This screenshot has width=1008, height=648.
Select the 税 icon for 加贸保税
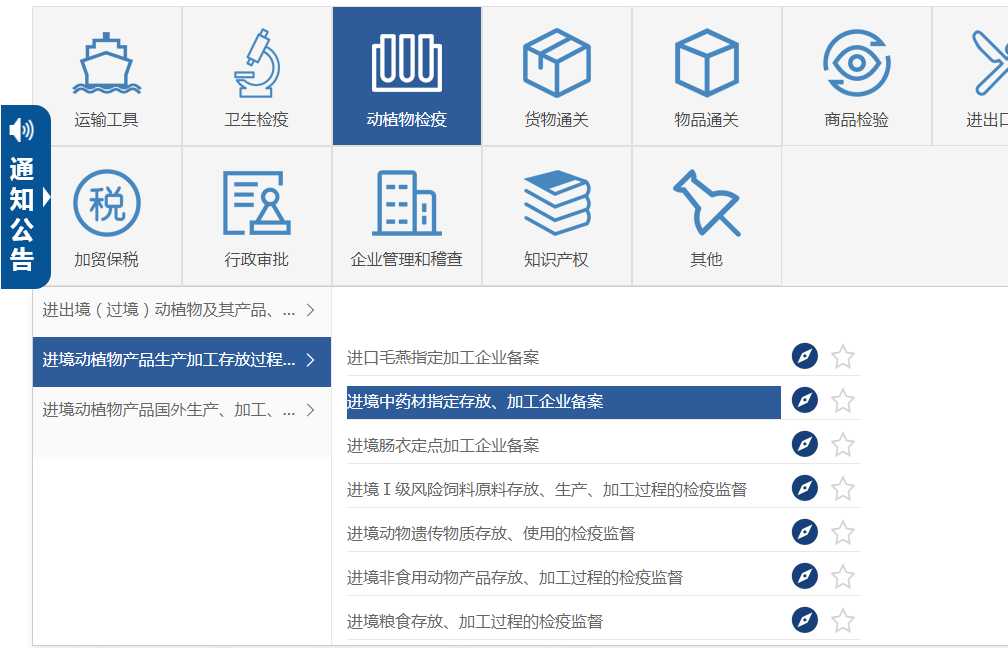tap(106, 203)
